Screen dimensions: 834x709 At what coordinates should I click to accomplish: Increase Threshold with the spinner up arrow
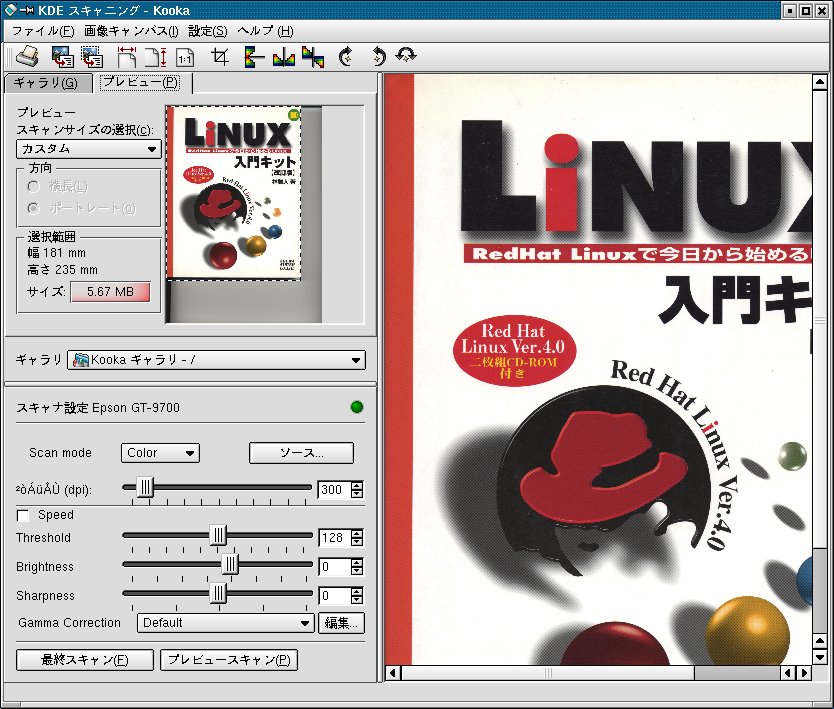pos(357,533)
